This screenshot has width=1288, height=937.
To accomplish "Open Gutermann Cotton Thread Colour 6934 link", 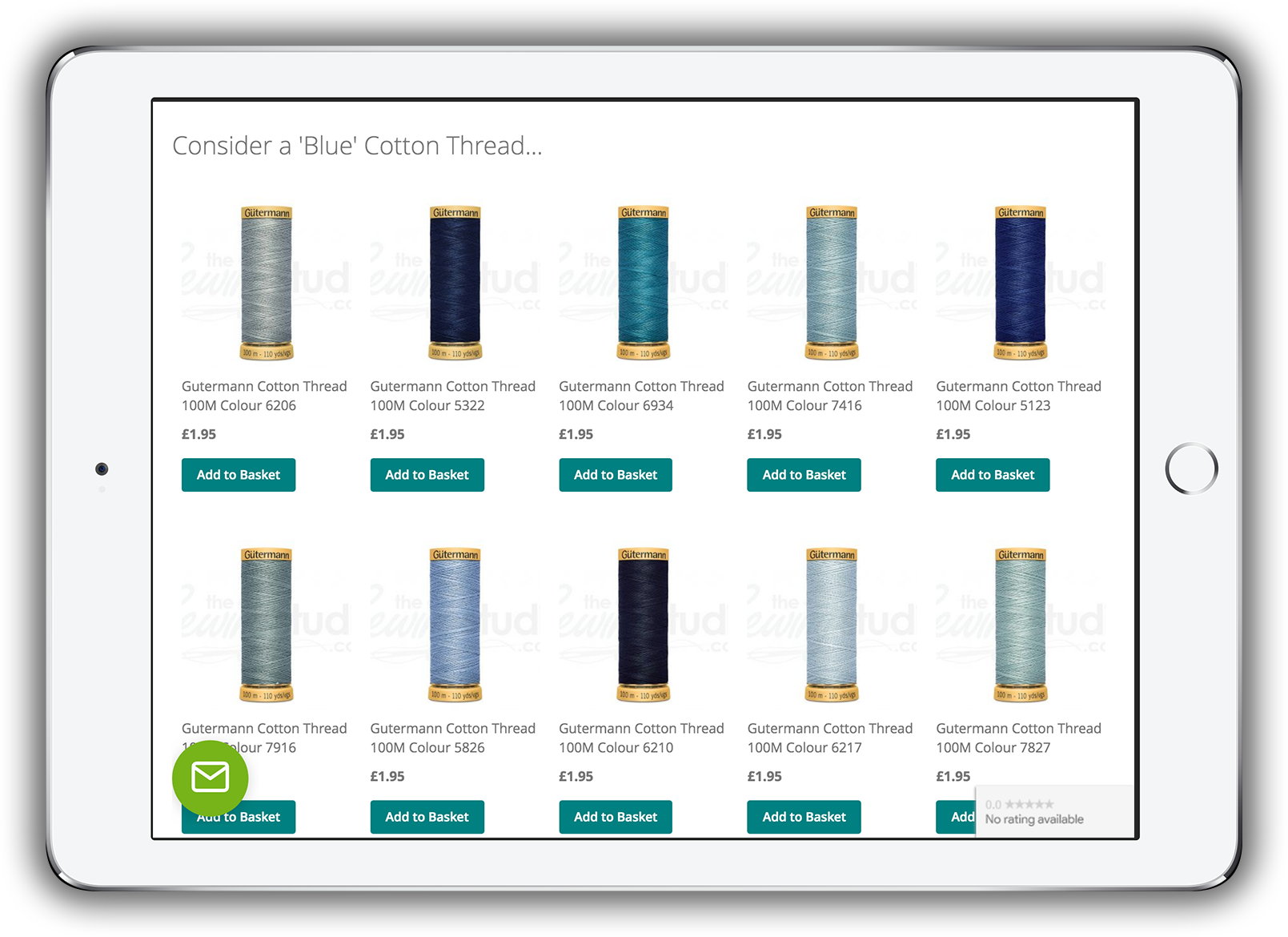I will point(641,396).
